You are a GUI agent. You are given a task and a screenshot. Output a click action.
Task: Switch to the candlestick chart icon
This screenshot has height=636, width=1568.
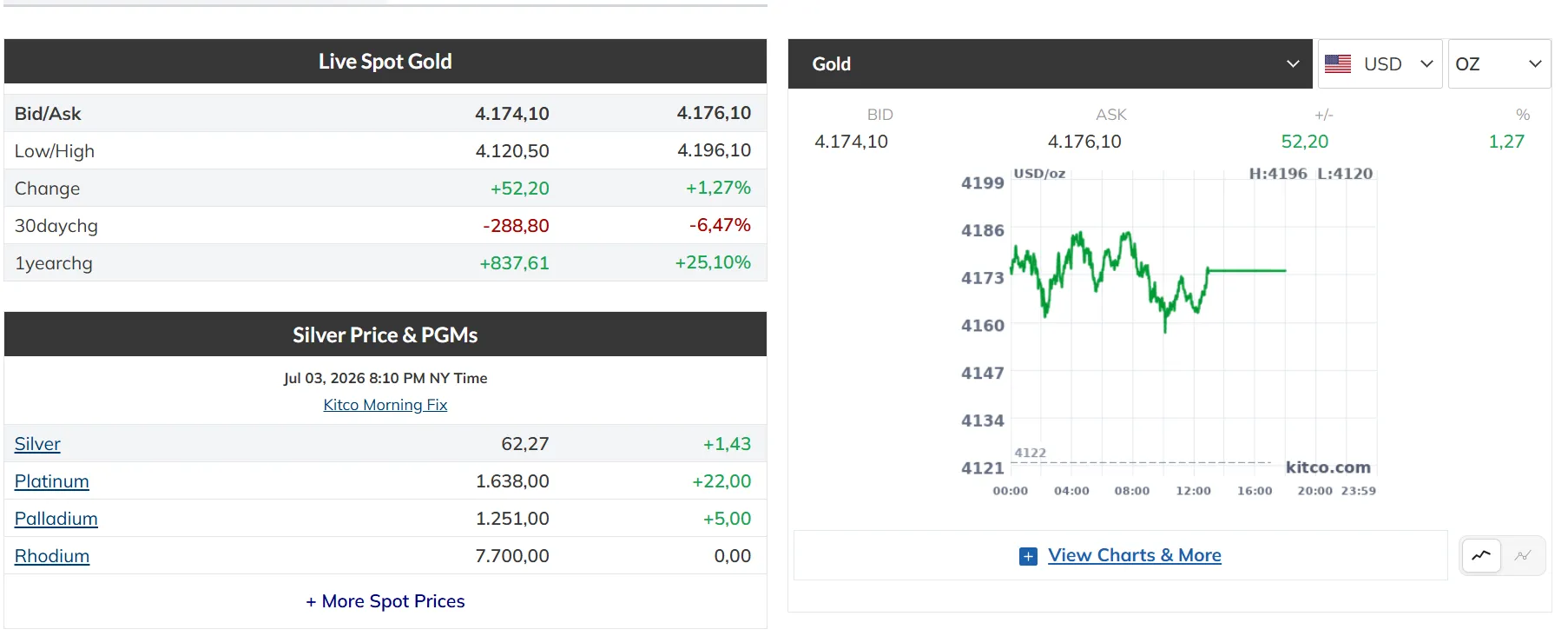[x=1523, y=555]
